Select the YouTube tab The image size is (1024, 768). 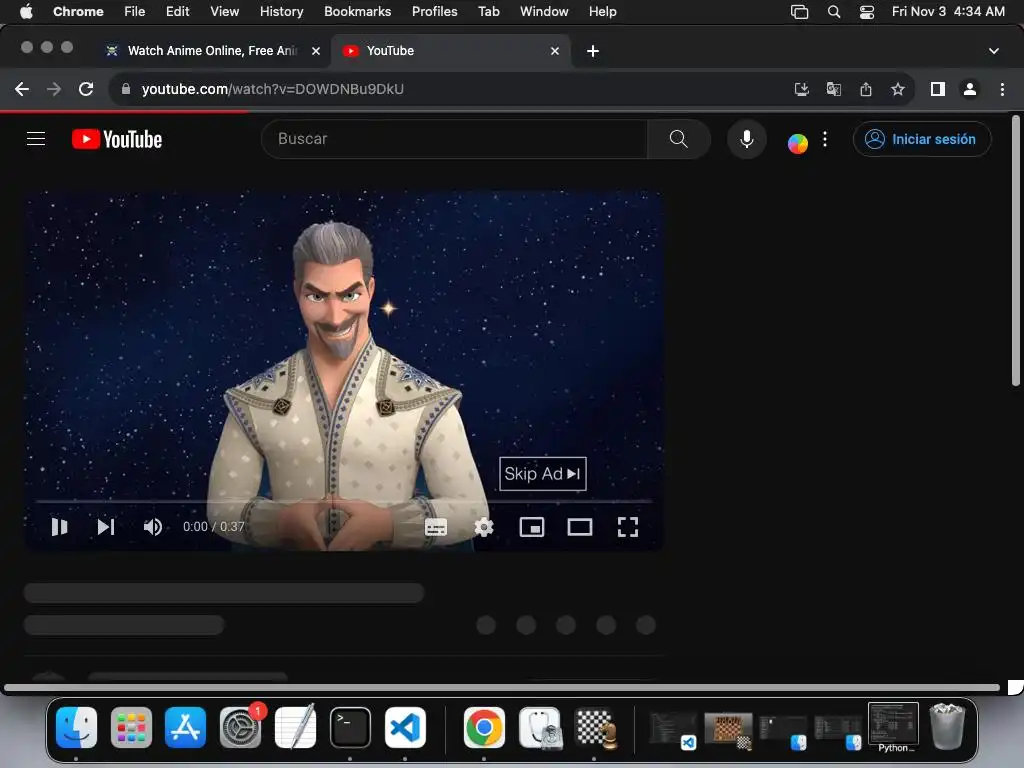tap(451, 51)
